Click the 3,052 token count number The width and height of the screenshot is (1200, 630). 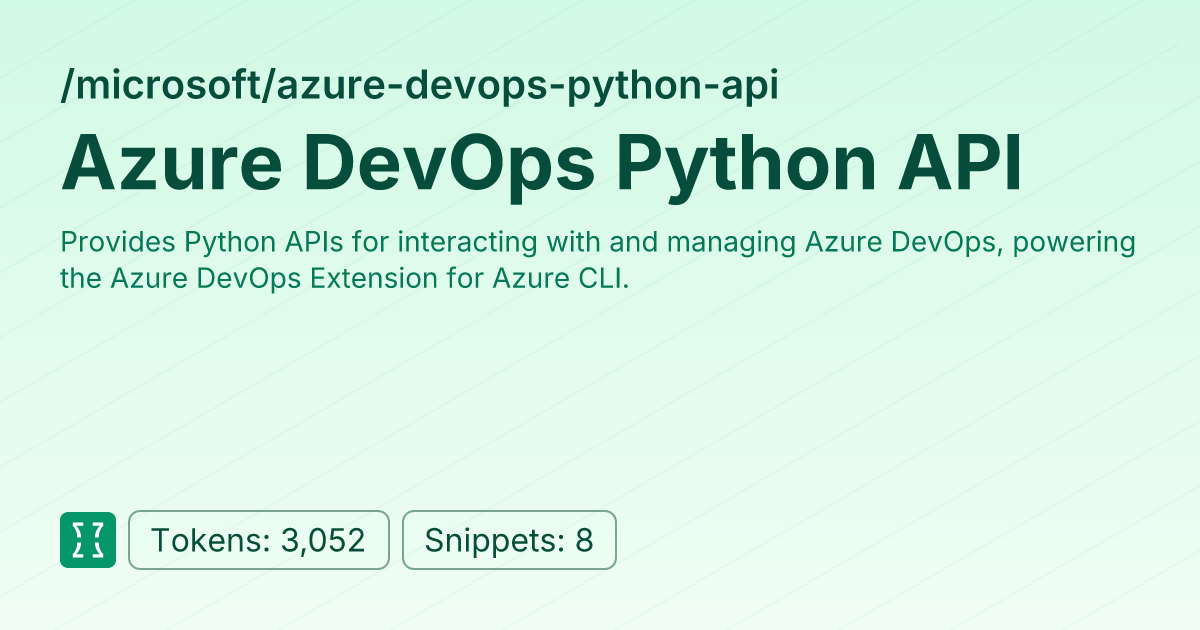coord(321,540)
